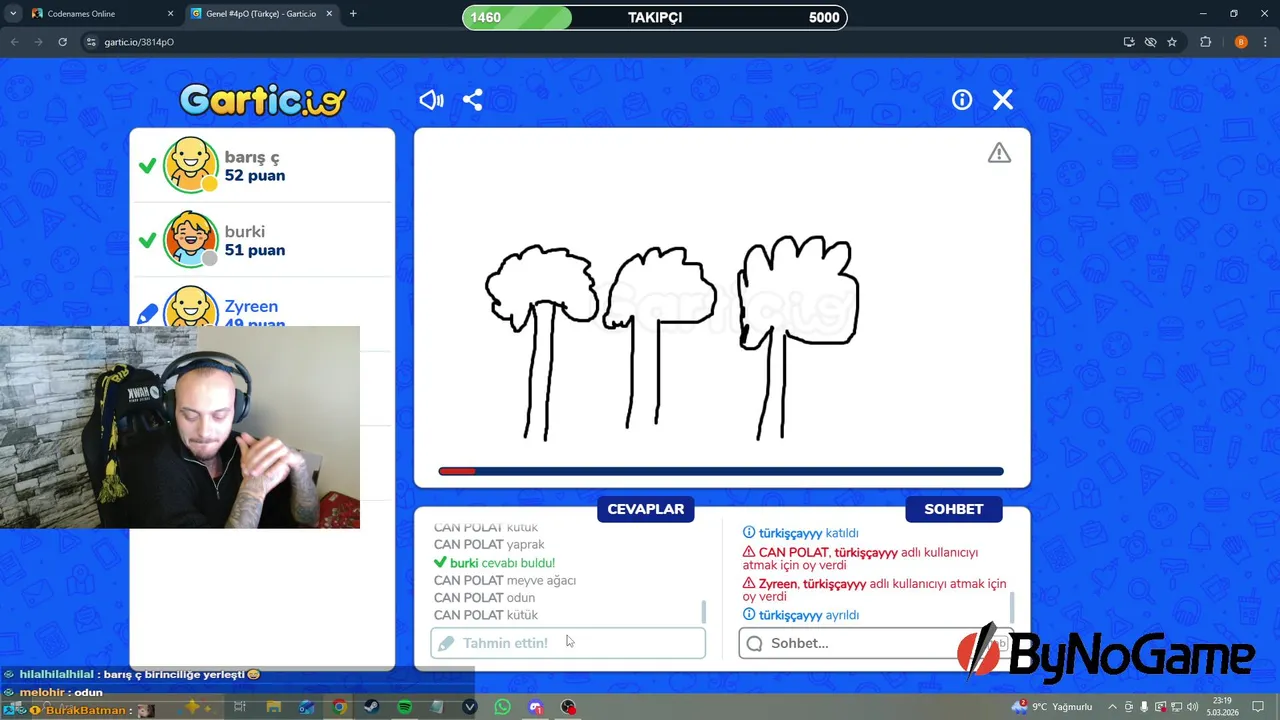Click the TAKIPÇI follower goal bar
Viewport: 1280px width, 720px height.
click(655, 17)
